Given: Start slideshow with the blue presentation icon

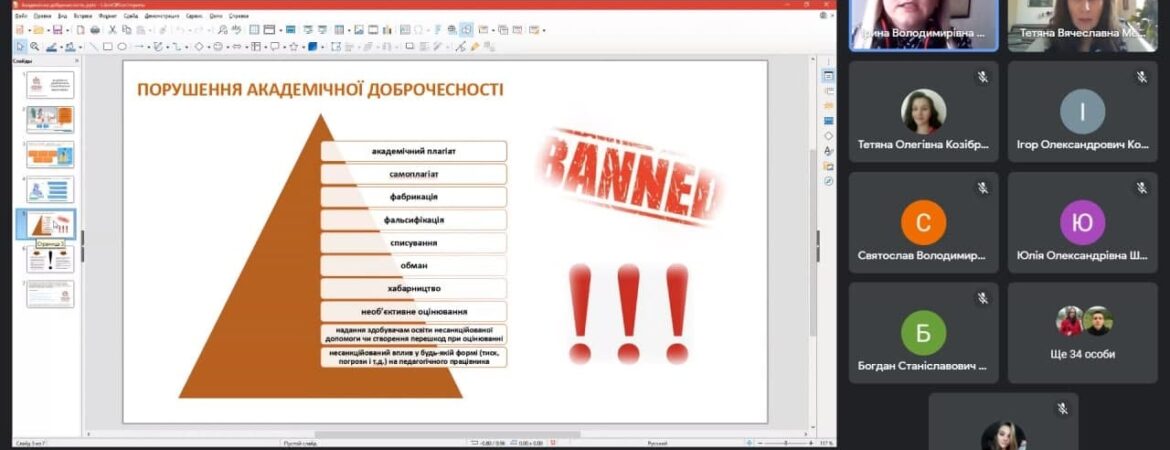Looking at the screenshot, I should click(x=290, y=30).
